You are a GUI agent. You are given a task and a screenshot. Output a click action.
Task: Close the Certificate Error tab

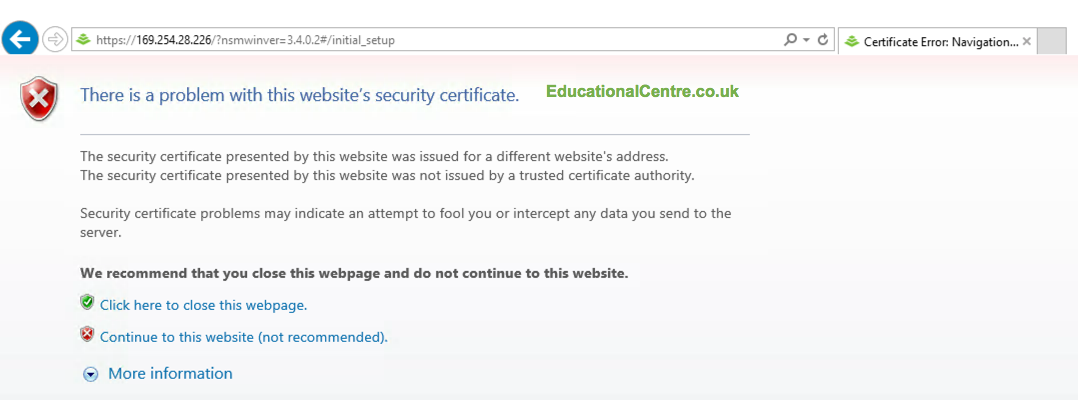[x=1026, y=41]
